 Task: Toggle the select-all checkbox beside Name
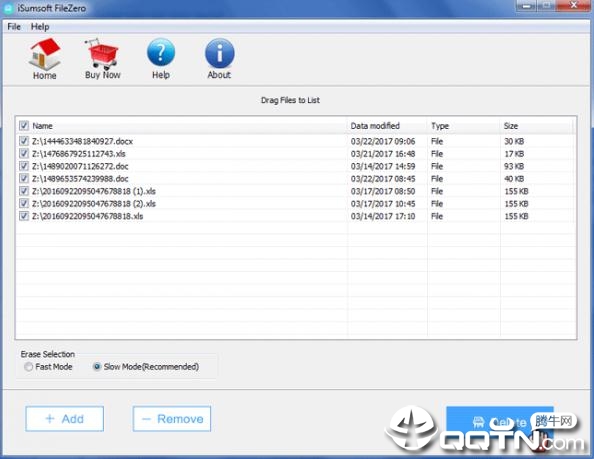click(x=24, y=125)
